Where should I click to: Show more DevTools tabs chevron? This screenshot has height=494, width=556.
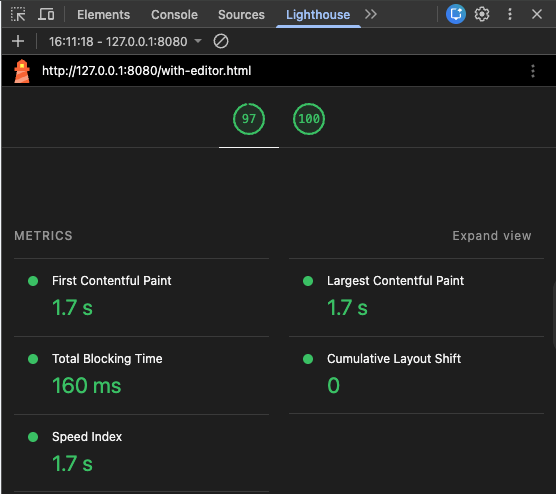point(371,15)
